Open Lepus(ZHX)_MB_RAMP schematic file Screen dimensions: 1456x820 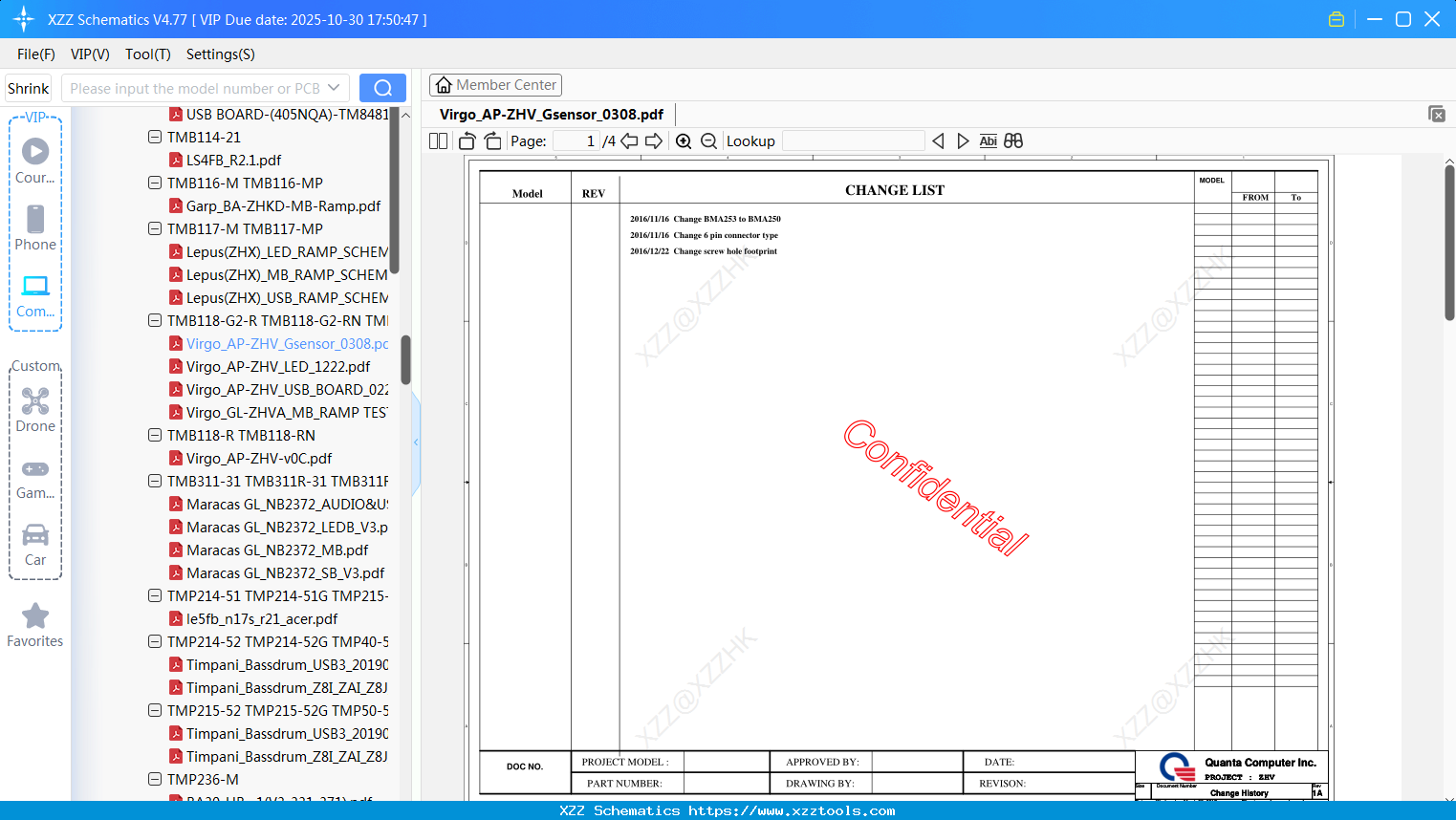pyautogui.click(x=287, y=274)
